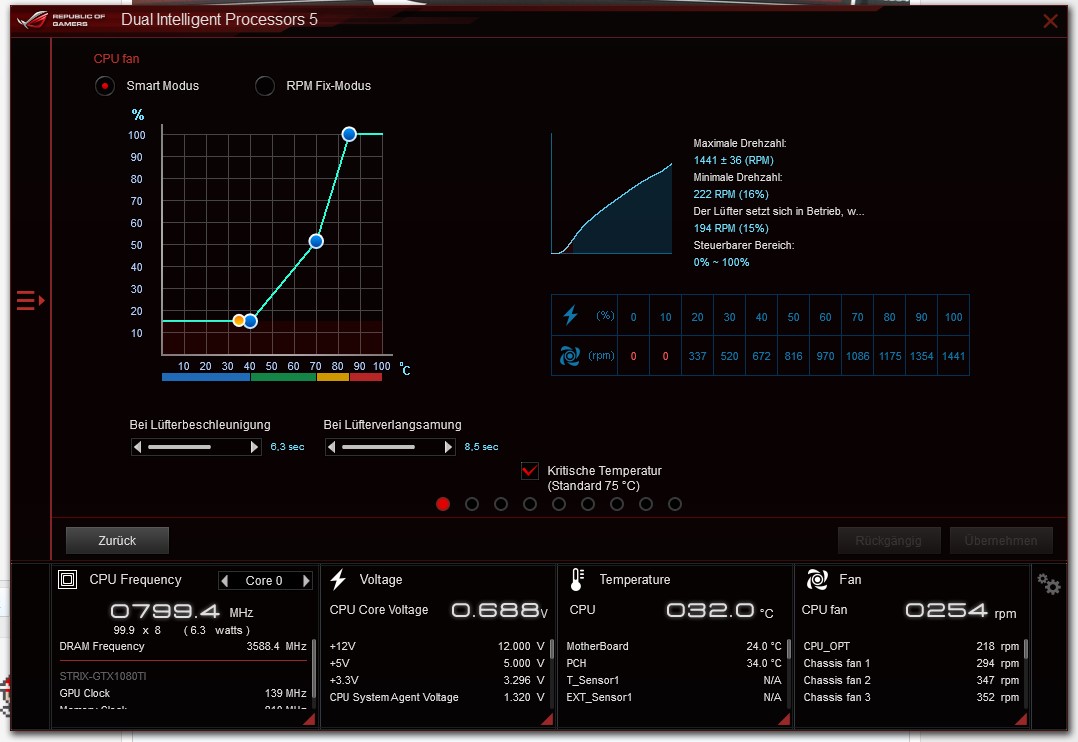This screenshot has width=1078, height=742.
Task: Close the Dual Intelligent Processors window
Action: point(1050,21)
